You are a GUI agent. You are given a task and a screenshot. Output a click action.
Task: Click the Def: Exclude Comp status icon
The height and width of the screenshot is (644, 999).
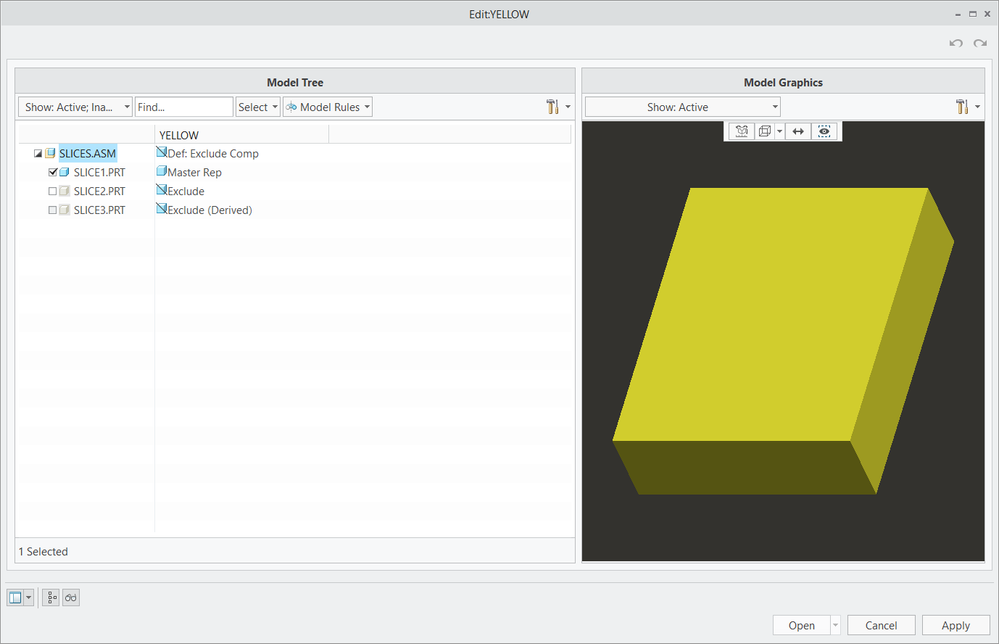162,152
